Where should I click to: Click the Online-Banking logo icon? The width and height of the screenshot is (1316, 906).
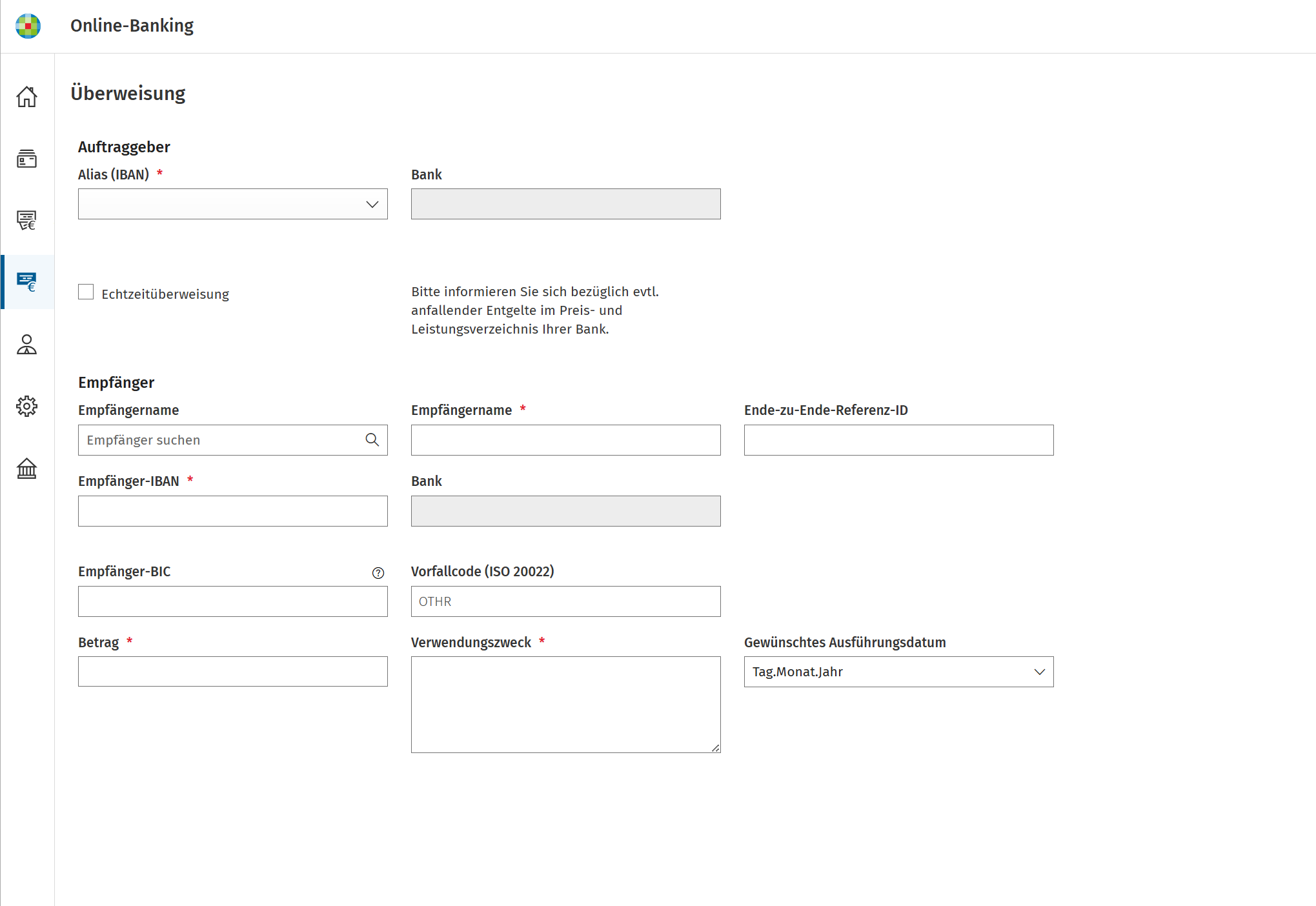[28, 26]
